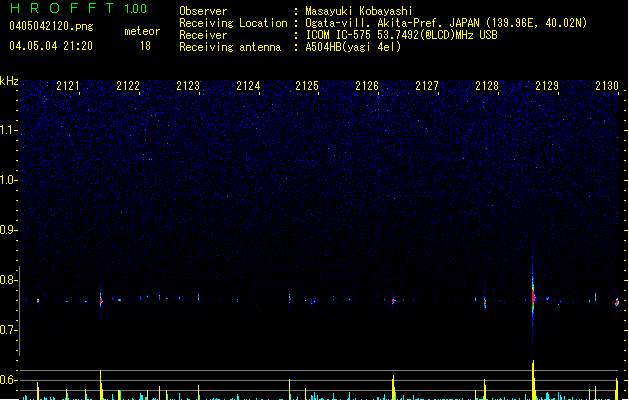
Task: Click the 2122 time marker
Action: coord(128,86)
